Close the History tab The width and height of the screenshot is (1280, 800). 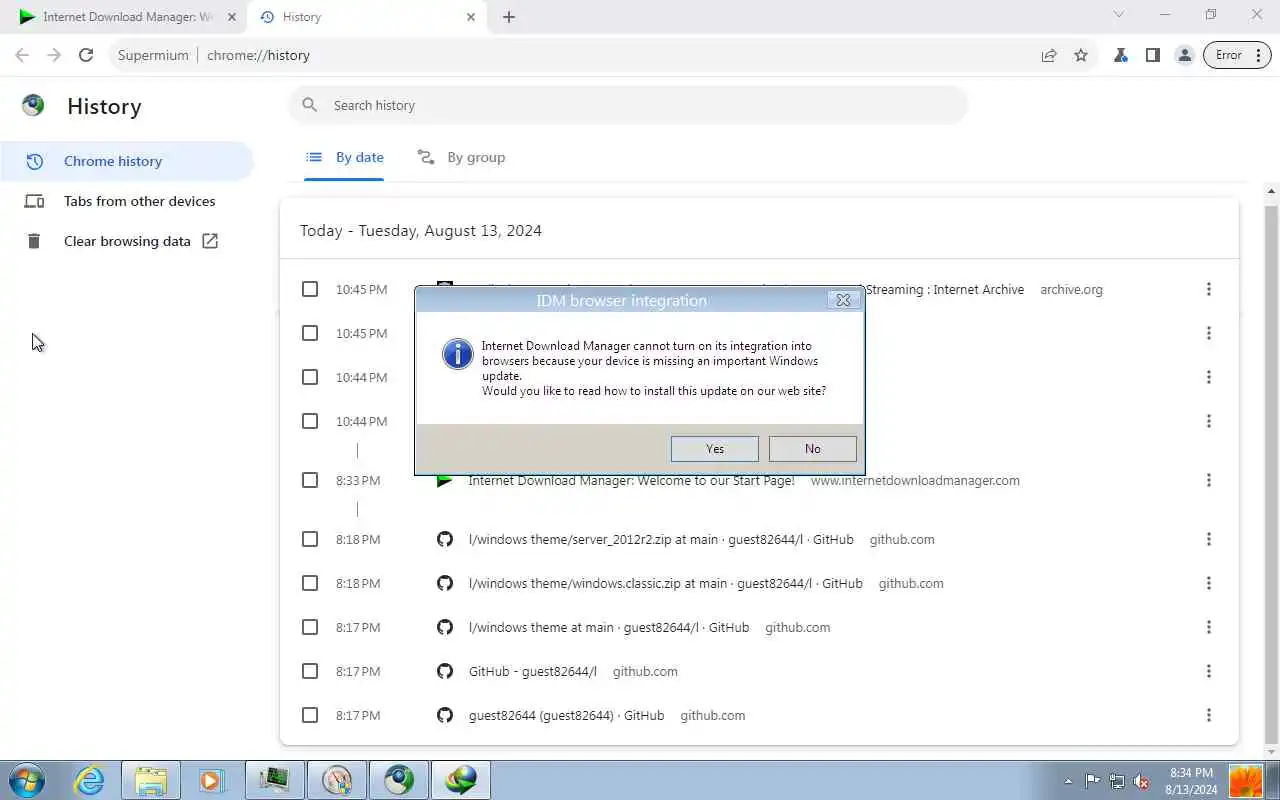[x=471, y=17]
